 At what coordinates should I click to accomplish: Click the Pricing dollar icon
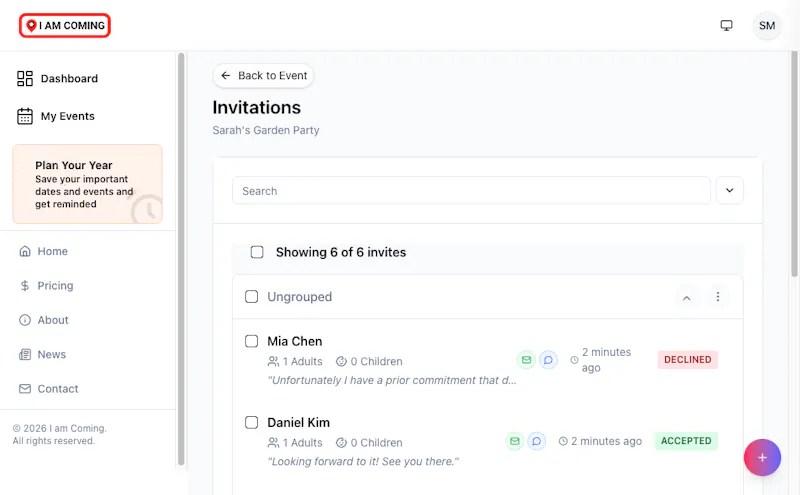[x=24, y=285]
